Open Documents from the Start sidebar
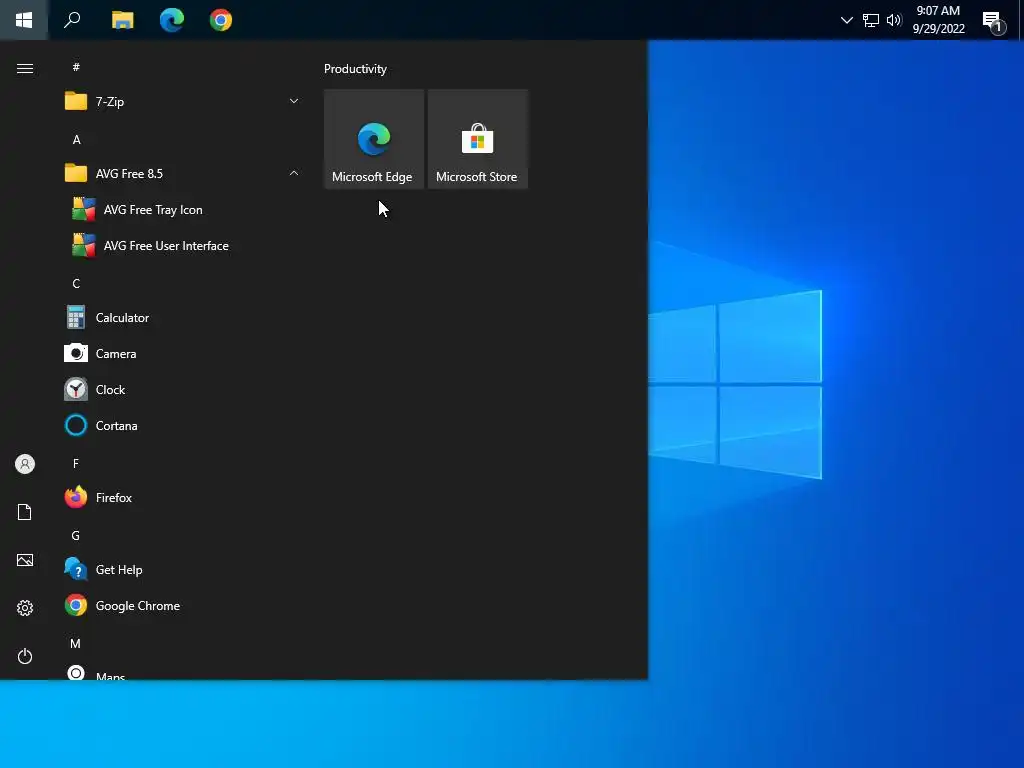Screen dimensions: 1024x768 [x=25, y=512]
